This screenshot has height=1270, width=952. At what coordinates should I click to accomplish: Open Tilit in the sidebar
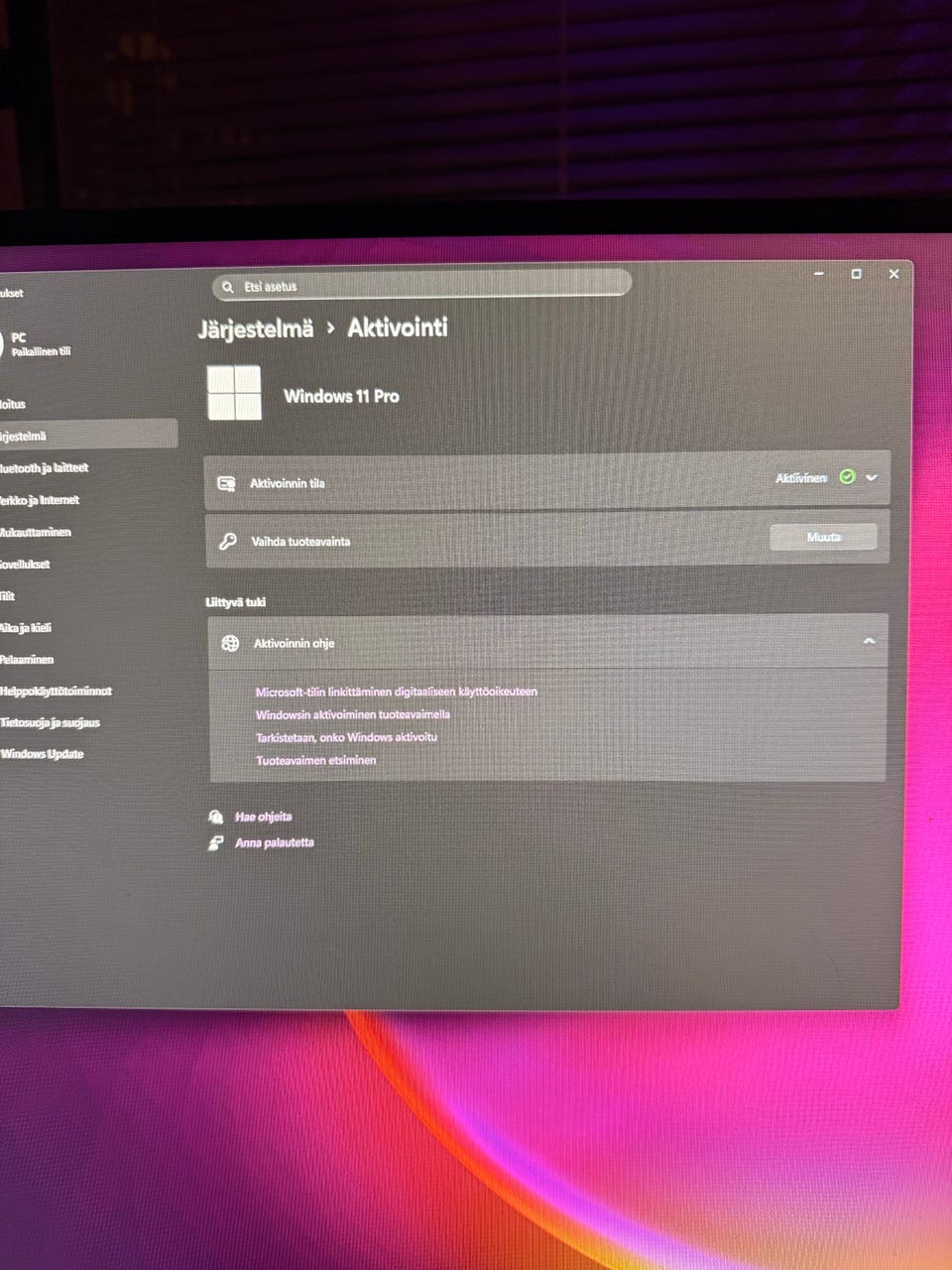pyautogui.click(x=8, y=595)
